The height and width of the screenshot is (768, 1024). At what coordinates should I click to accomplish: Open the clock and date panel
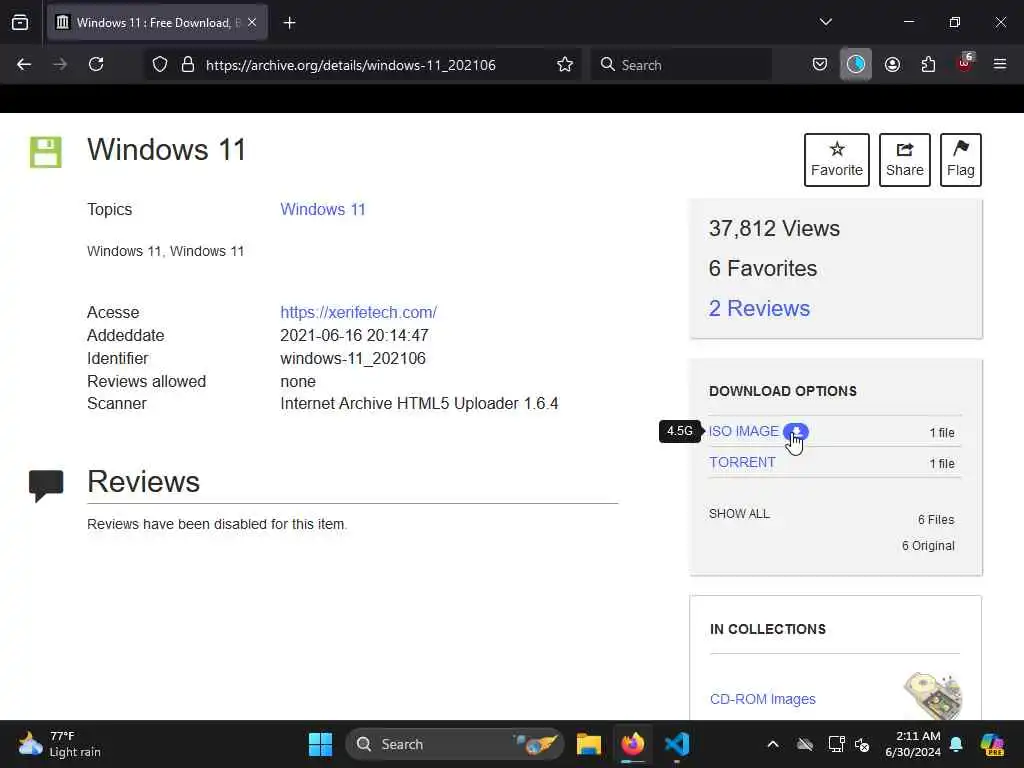(x=912, y=744)
